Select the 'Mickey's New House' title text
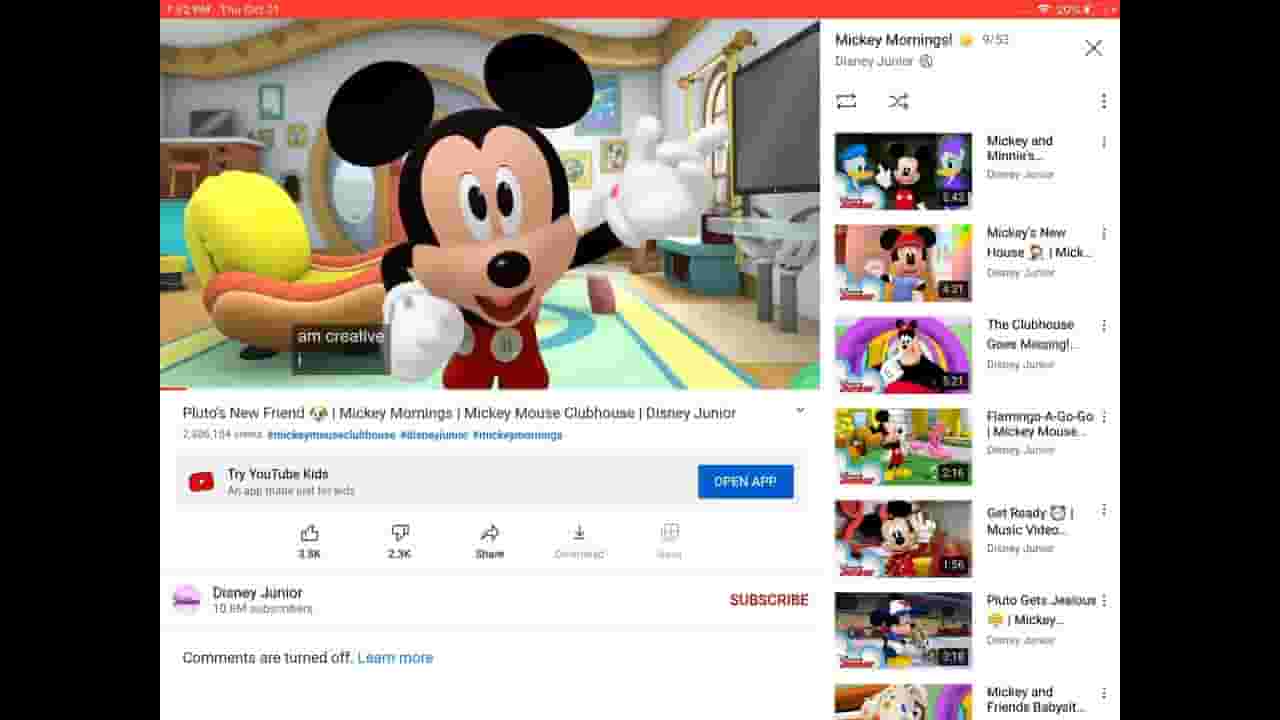 coord(1039,242)
